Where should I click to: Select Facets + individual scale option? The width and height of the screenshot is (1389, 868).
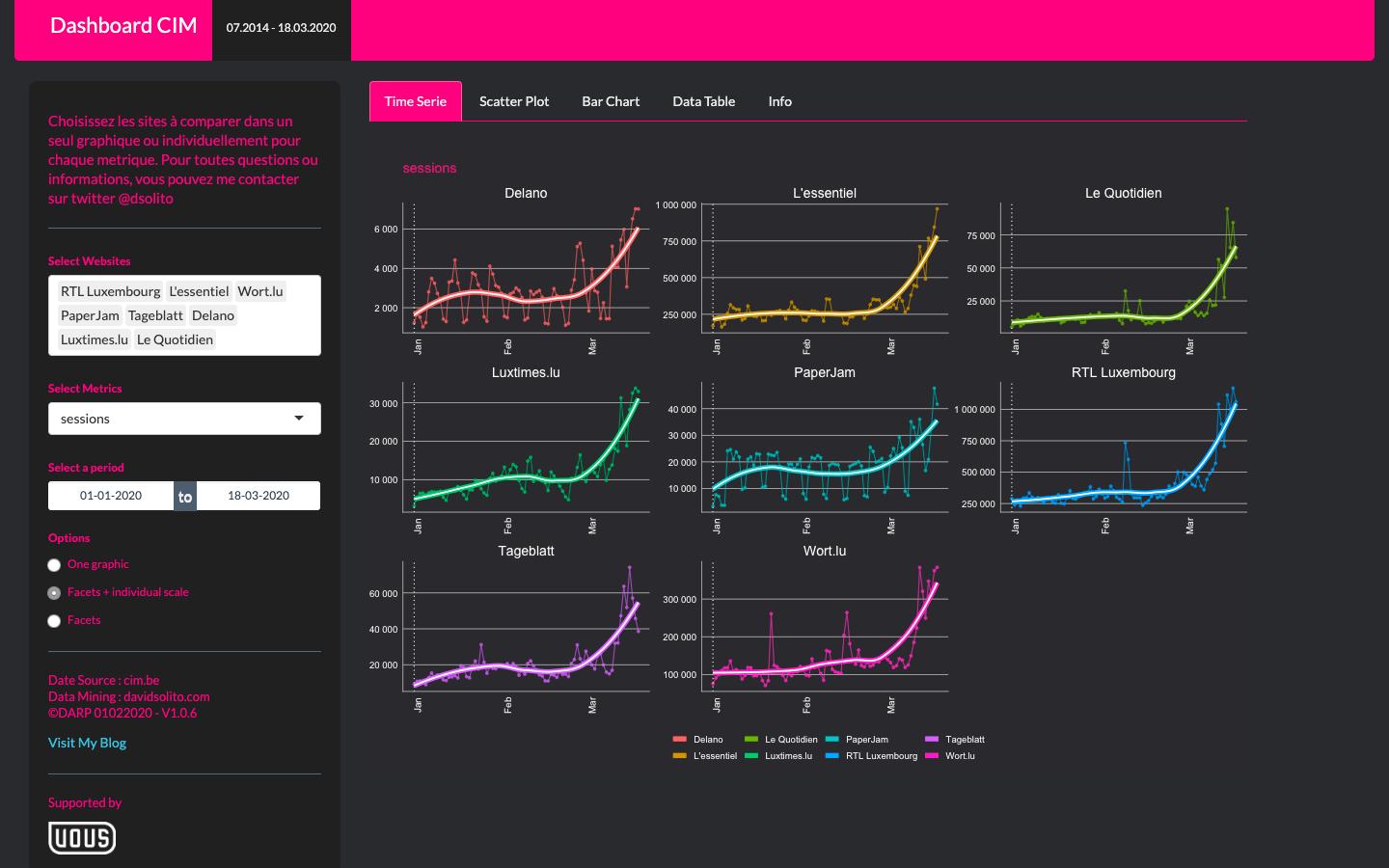(x=55, y=593)
